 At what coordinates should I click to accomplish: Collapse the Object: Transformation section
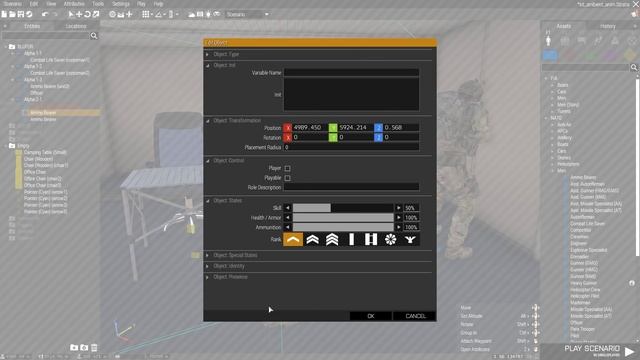pyautogui.click(x=207, y=121)
